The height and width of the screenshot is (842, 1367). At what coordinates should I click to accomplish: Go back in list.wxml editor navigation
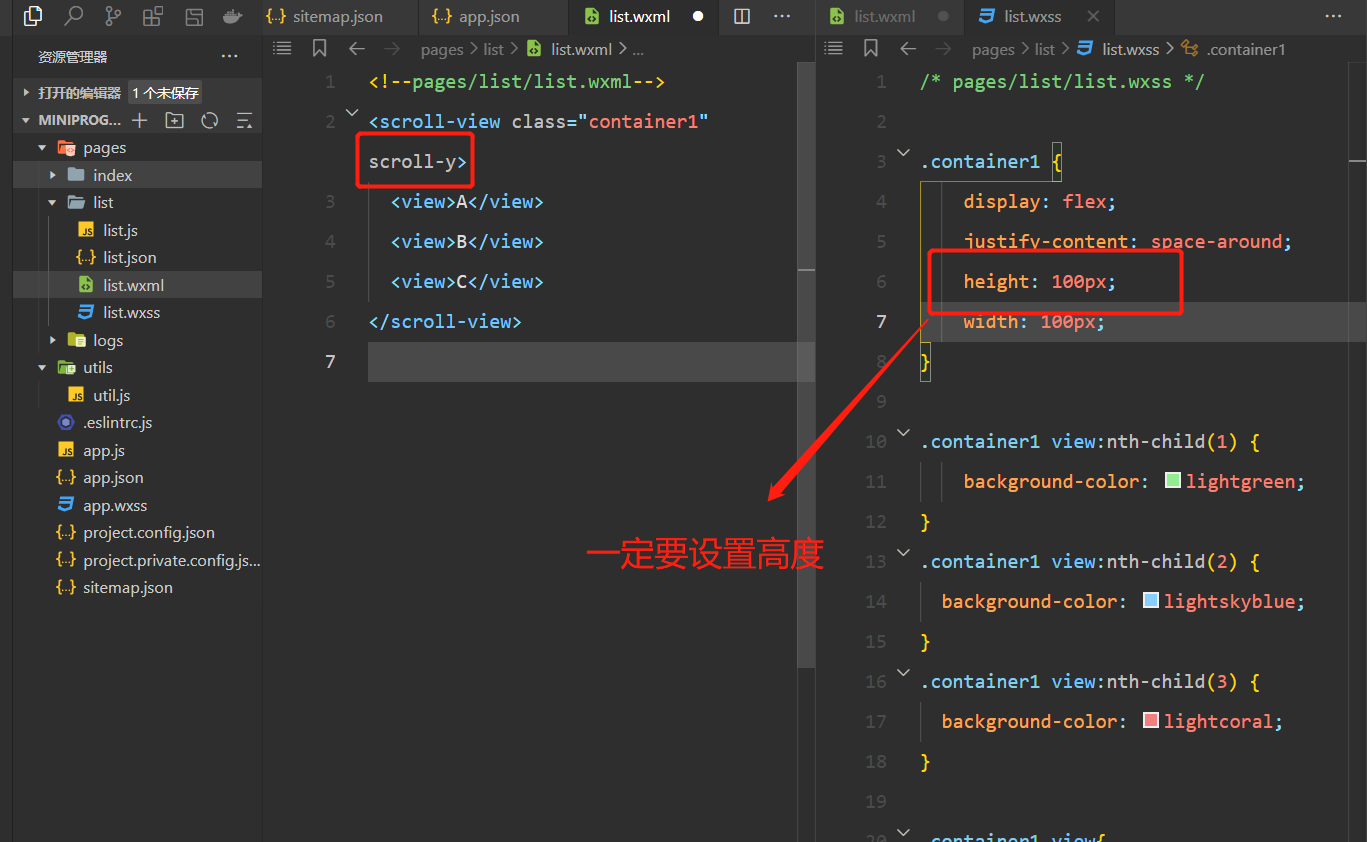357,48
